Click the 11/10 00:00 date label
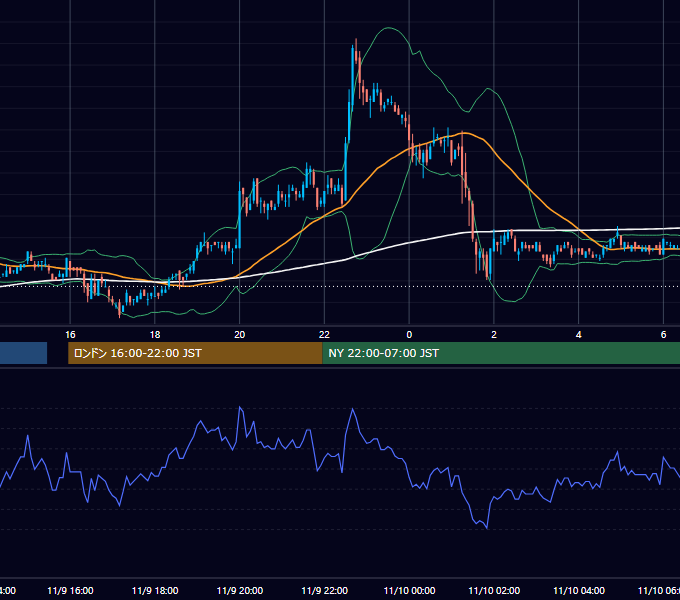The image size is (680, 600). (409, 590)
